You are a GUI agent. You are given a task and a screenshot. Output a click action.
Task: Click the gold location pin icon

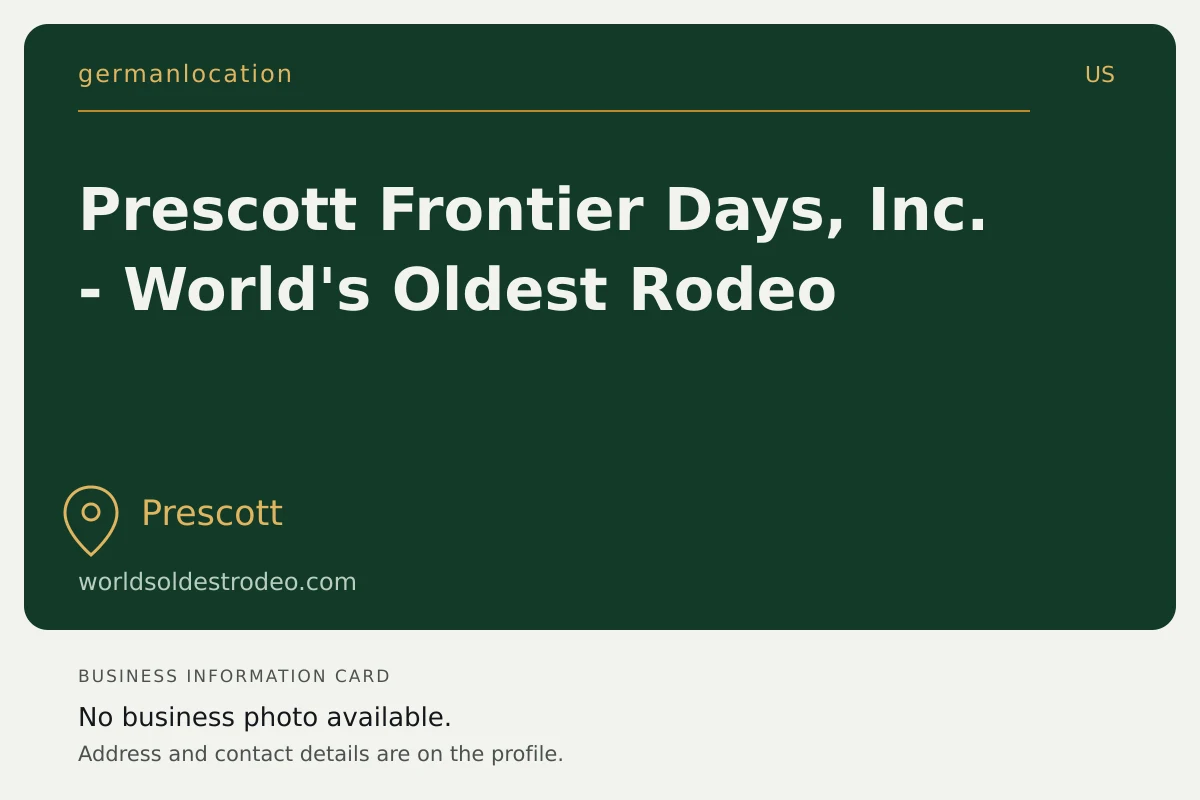(x=91, y=520)
